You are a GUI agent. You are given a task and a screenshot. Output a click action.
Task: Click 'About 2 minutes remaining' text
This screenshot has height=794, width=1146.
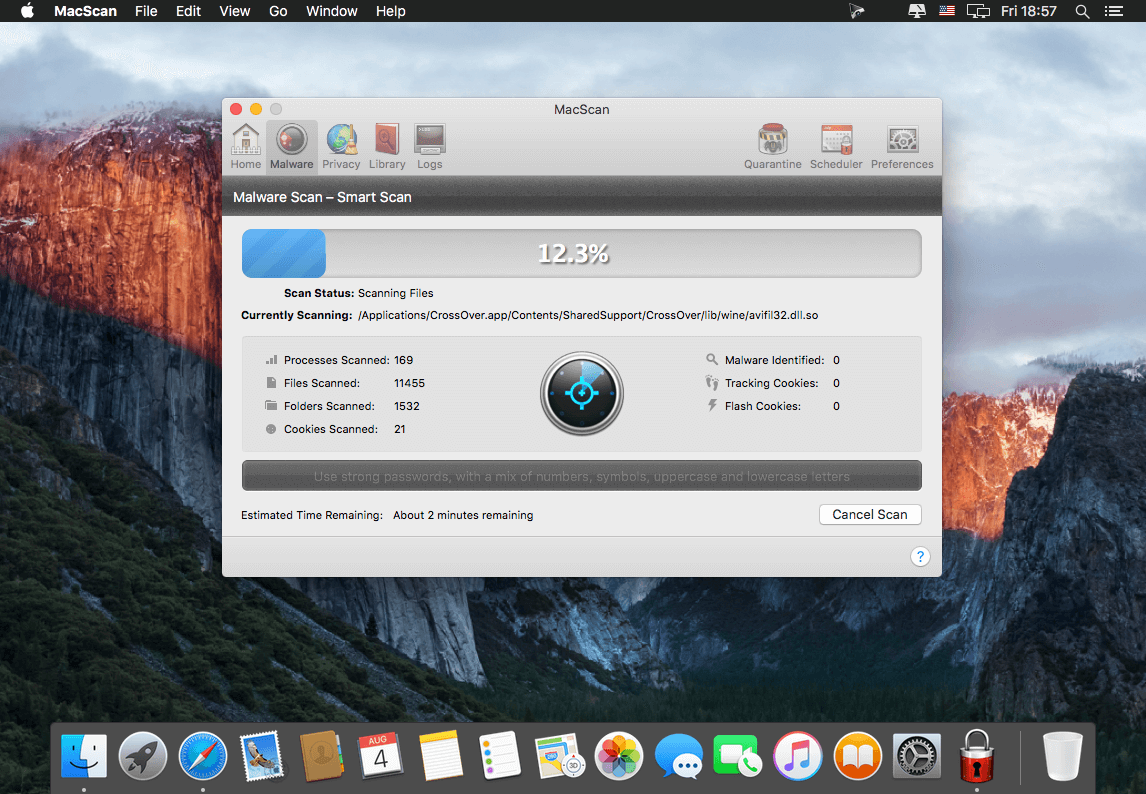tap(463, 515)
